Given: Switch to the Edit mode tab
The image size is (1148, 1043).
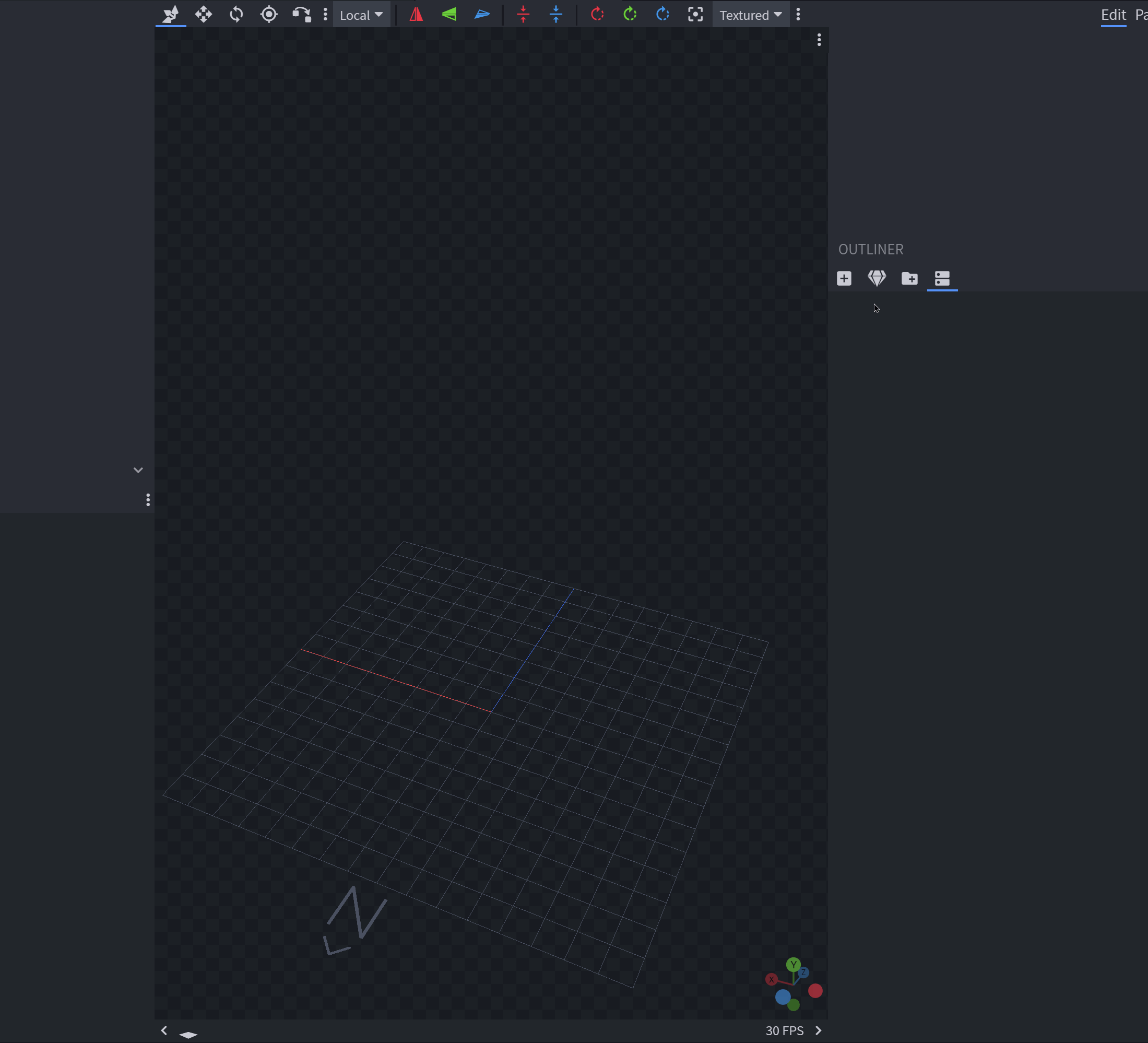Looking at the screenshot, I should [x=1113, y=14].
